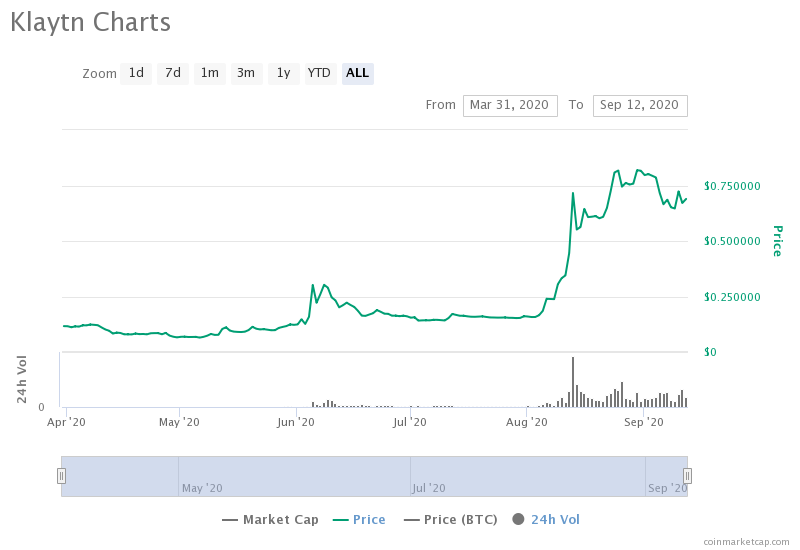
Task: Click the Jun '20 axis label
Action: tap(296, 422)
